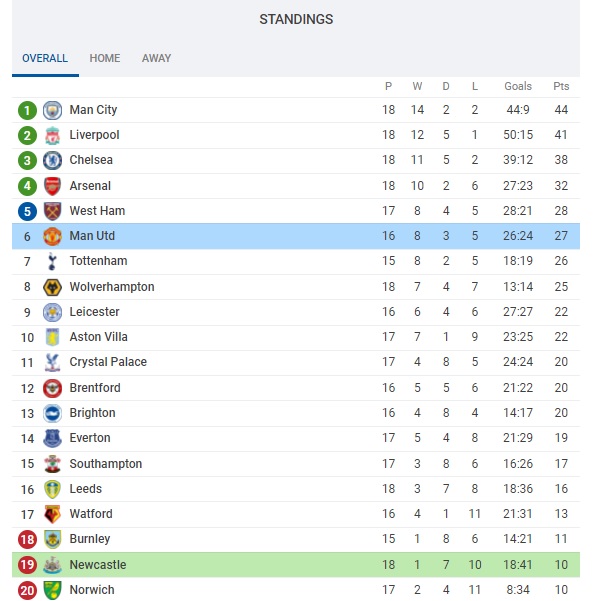Switch to the Home standings tab

coord(105,58)
